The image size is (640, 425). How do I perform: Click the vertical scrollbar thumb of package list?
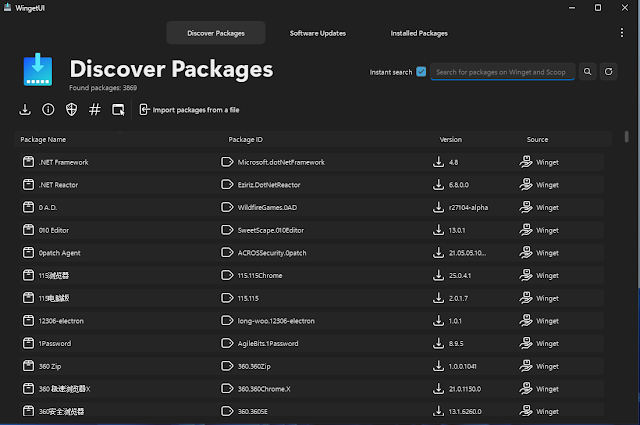point(626,137)
